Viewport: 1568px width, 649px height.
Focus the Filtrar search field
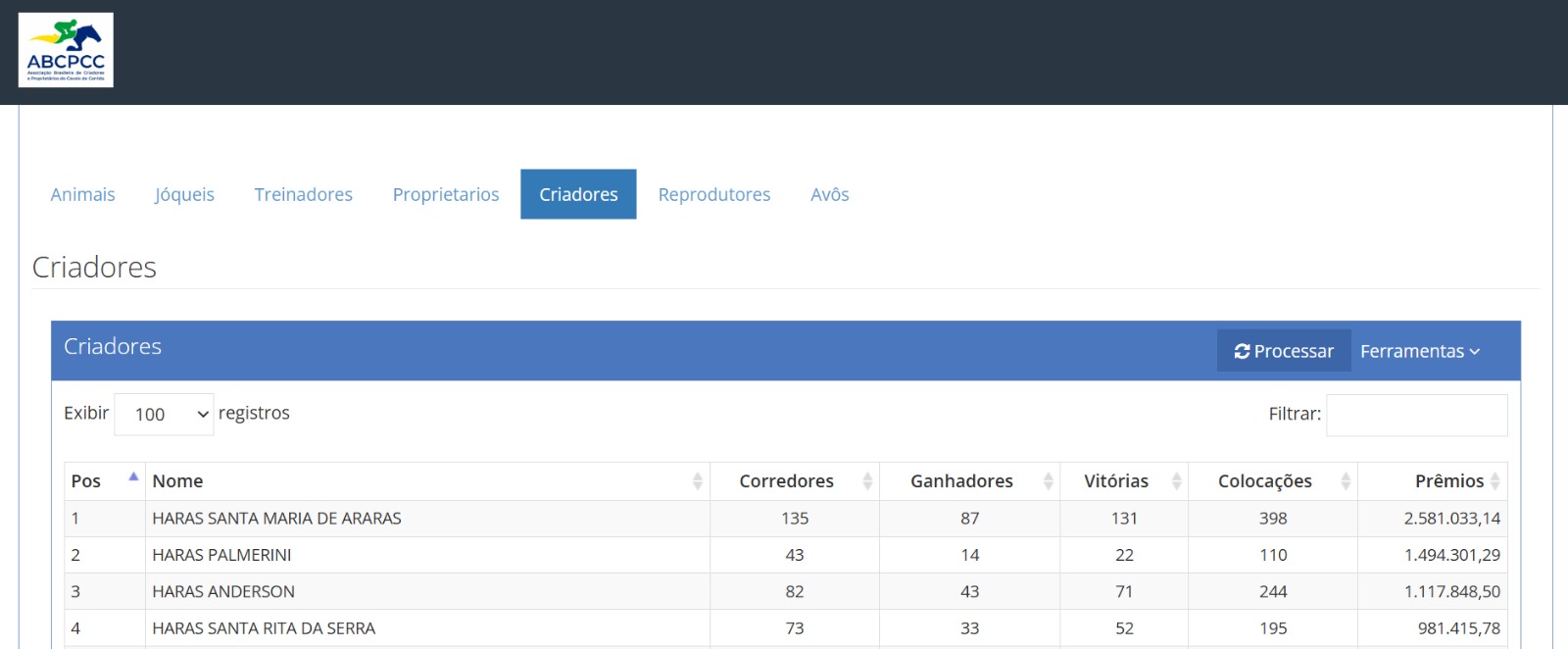[x=1416, y=415]
